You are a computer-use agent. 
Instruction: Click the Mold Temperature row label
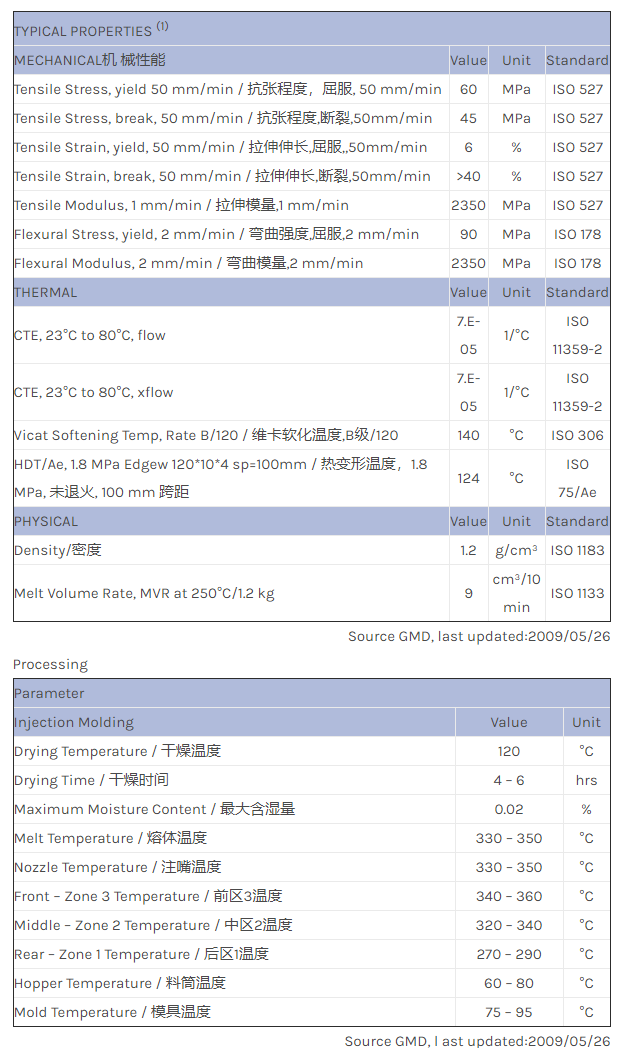[112, 1012]
